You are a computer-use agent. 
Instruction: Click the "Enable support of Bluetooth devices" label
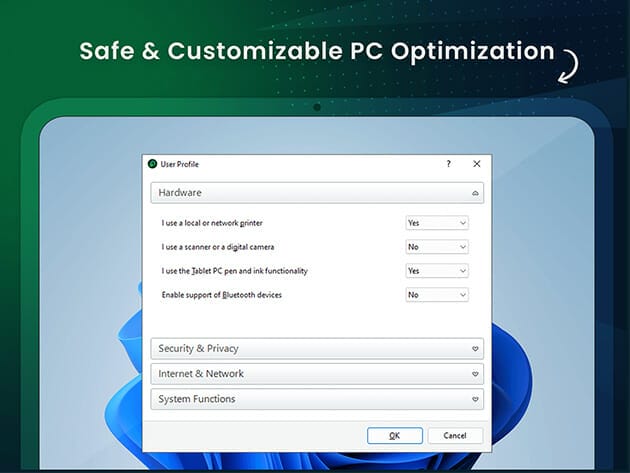tap(221, 295)
